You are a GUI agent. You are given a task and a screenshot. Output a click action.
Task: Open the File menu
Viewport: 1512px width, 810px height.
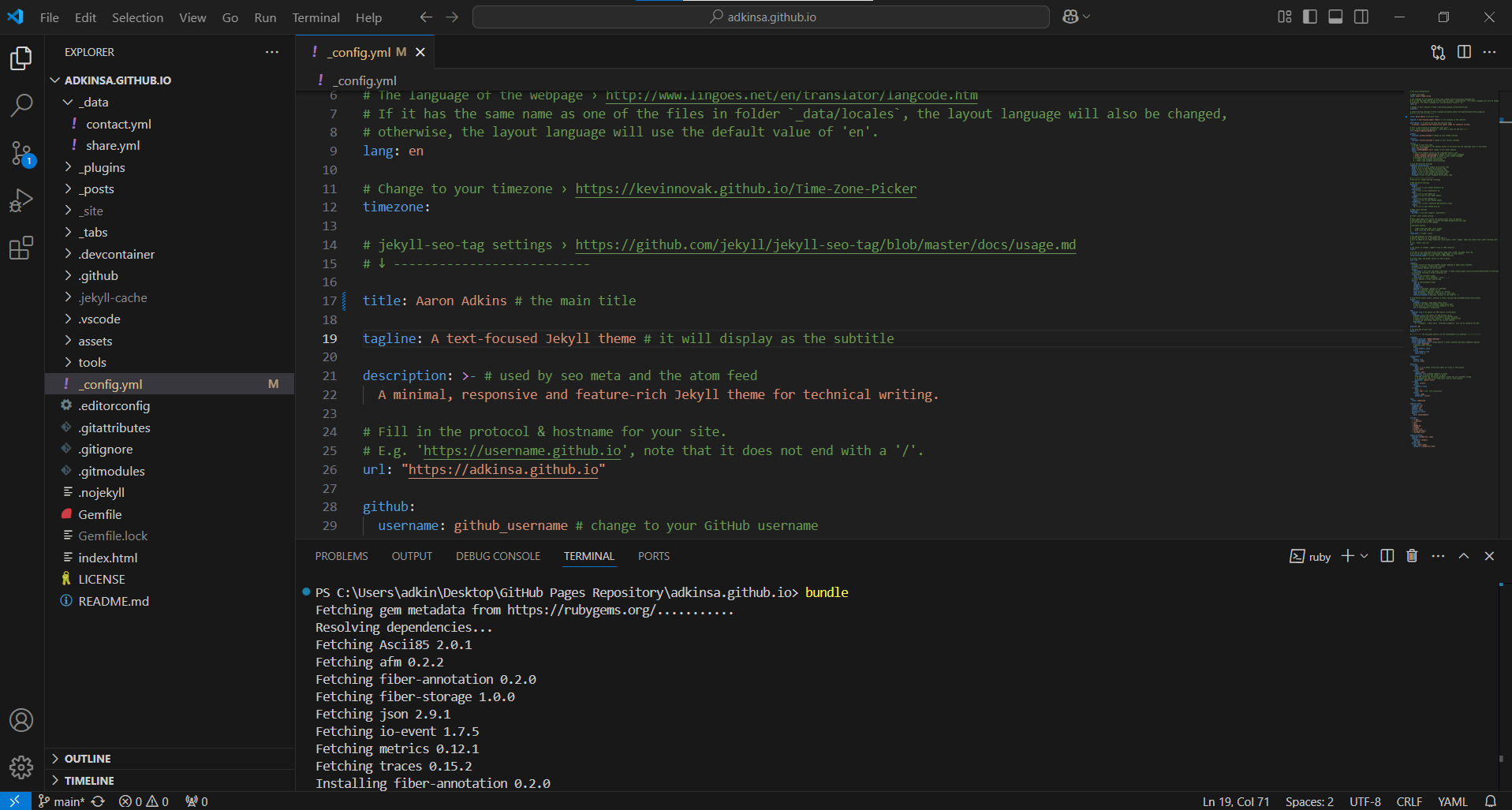point(49,17)
